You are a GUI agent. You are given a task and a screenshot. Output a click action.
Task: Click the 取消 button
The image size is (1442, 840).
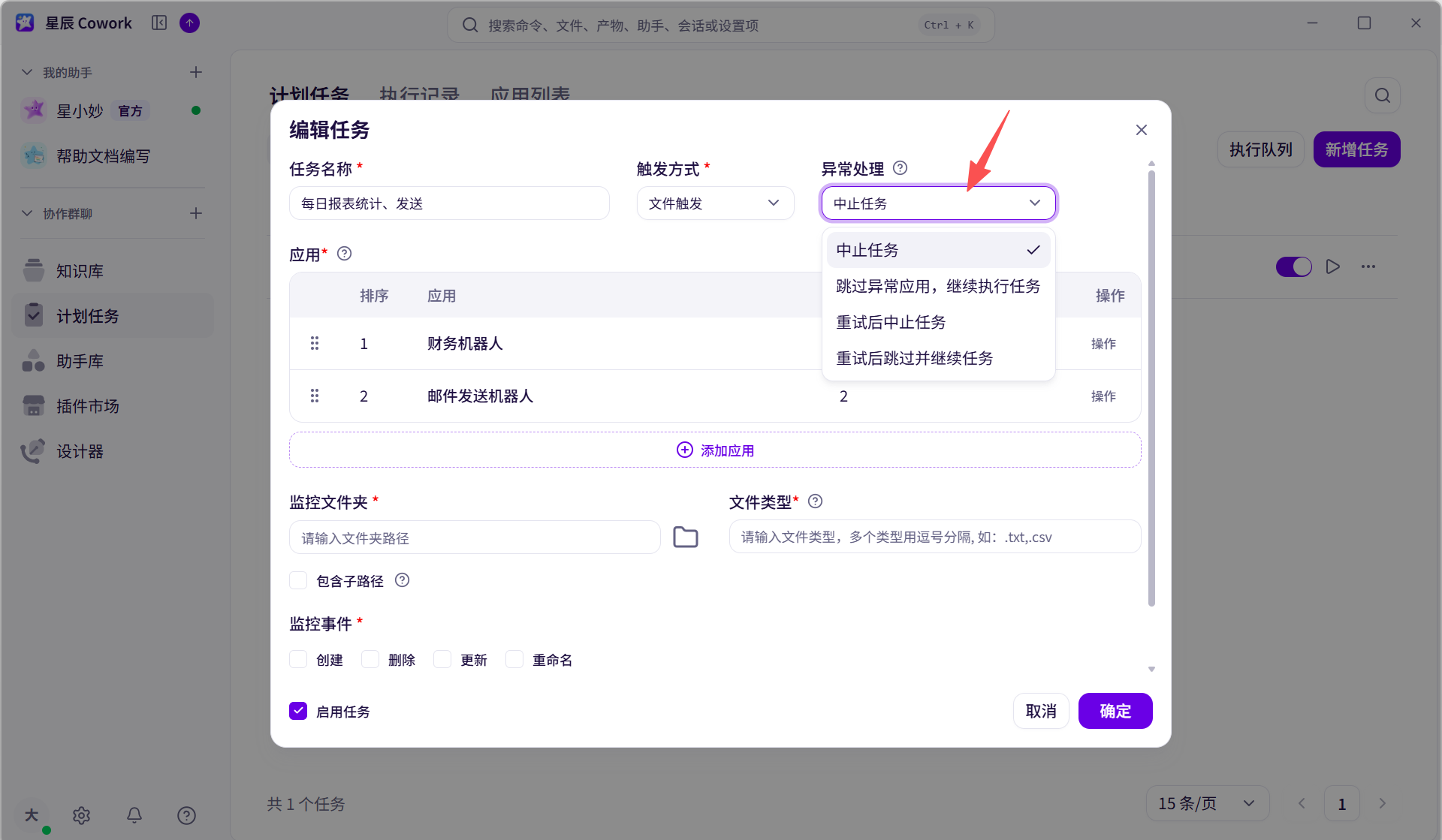pyautogui.click(x=1041, y=711)
